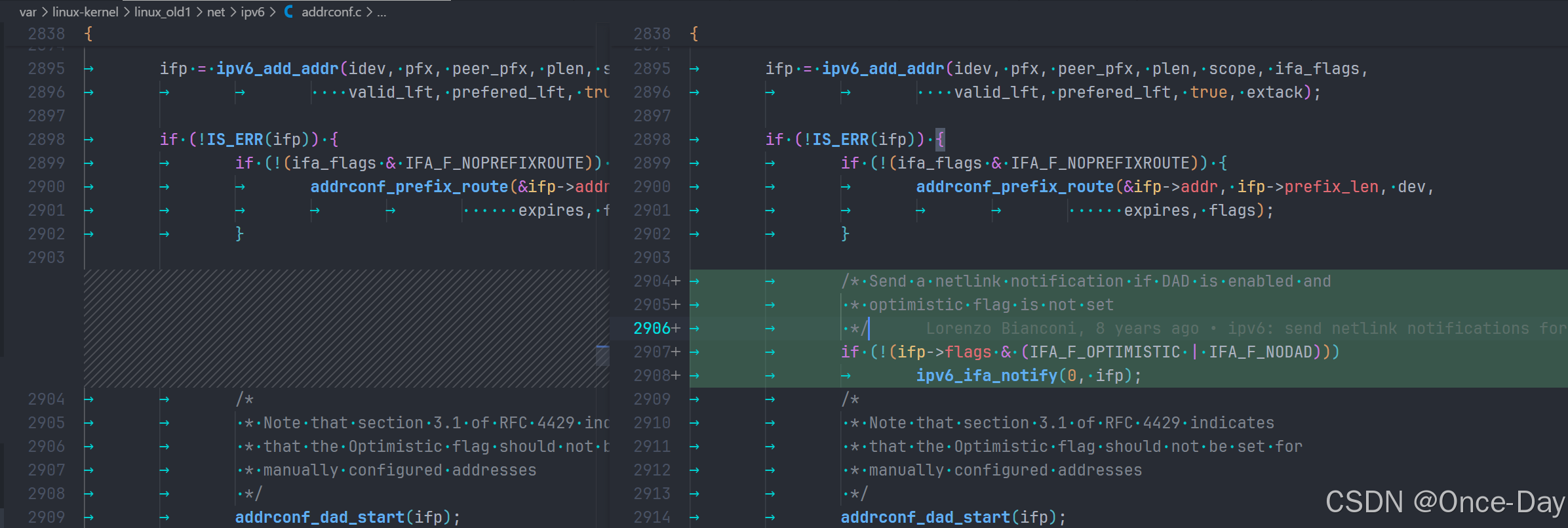Click 'indicates' in the RFC 4429 comment
1568x528 pixels.
(1232, 423)
